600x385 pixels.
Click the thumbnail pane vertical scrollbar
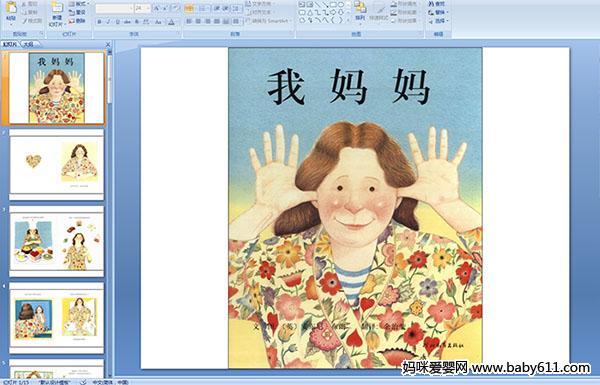110,214
